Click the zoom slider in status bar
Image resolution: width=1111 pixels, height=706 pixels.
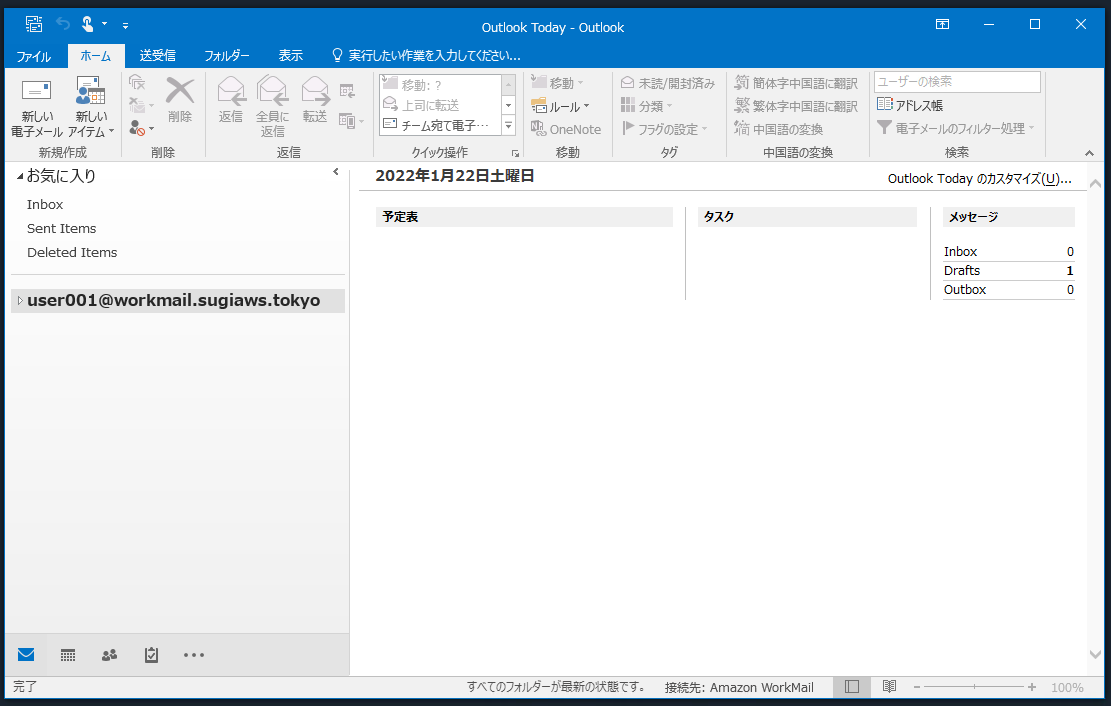click(x=974, y=687)
